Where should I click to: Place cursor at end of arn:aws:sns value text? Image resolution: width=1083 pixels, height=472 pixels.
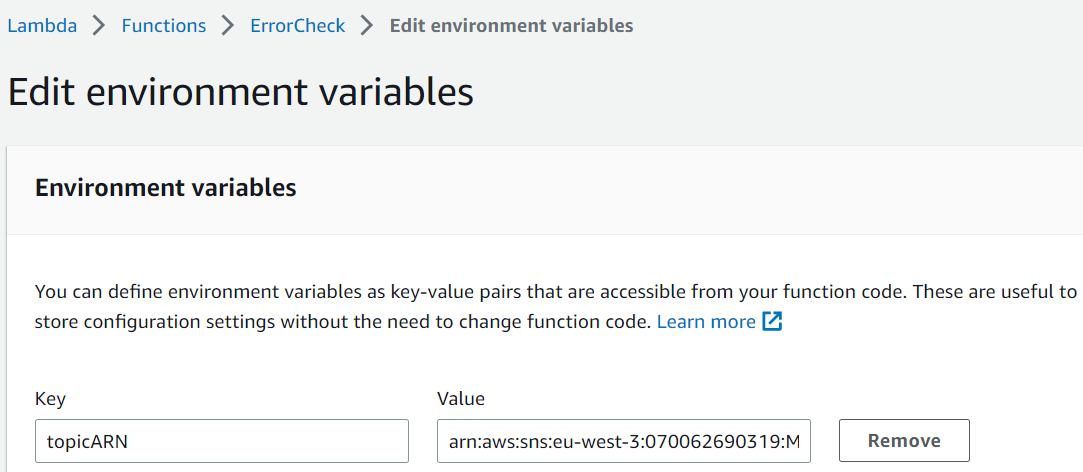[801, 440]
